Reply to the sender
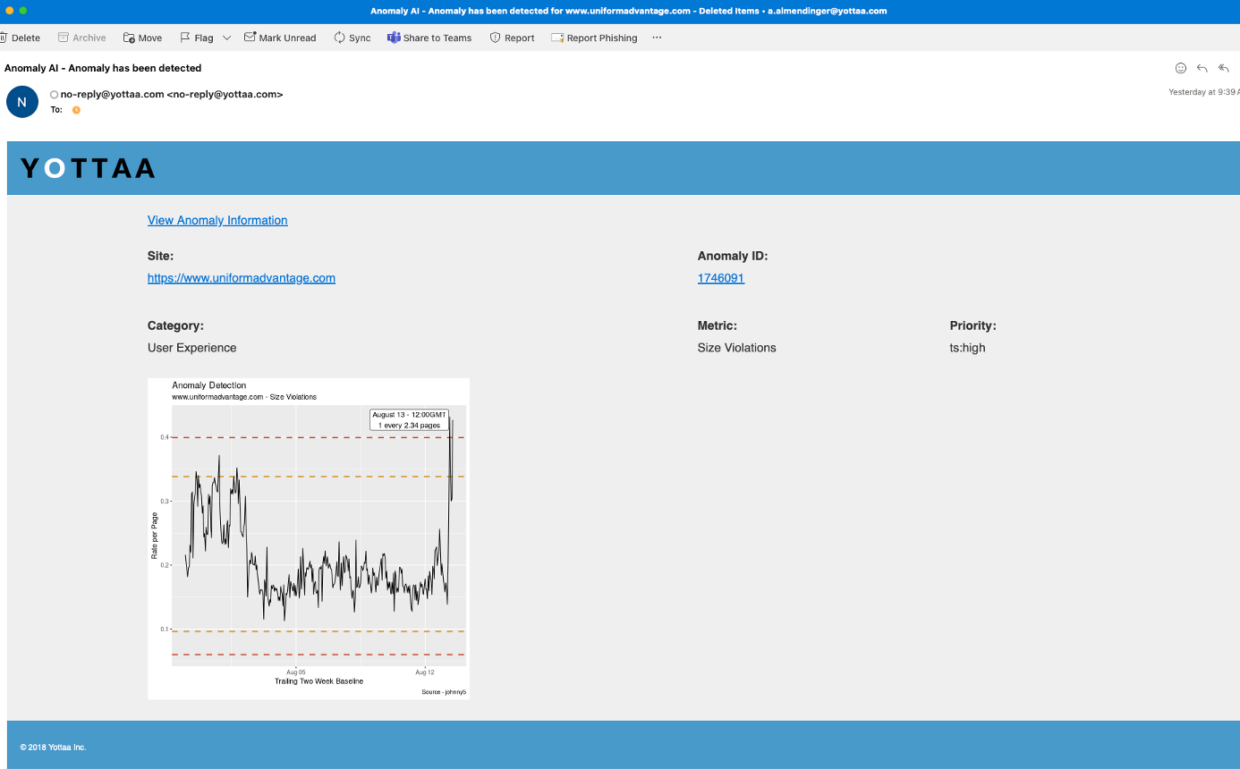Screen dimensions: 1240x769 click(1202, 68)
